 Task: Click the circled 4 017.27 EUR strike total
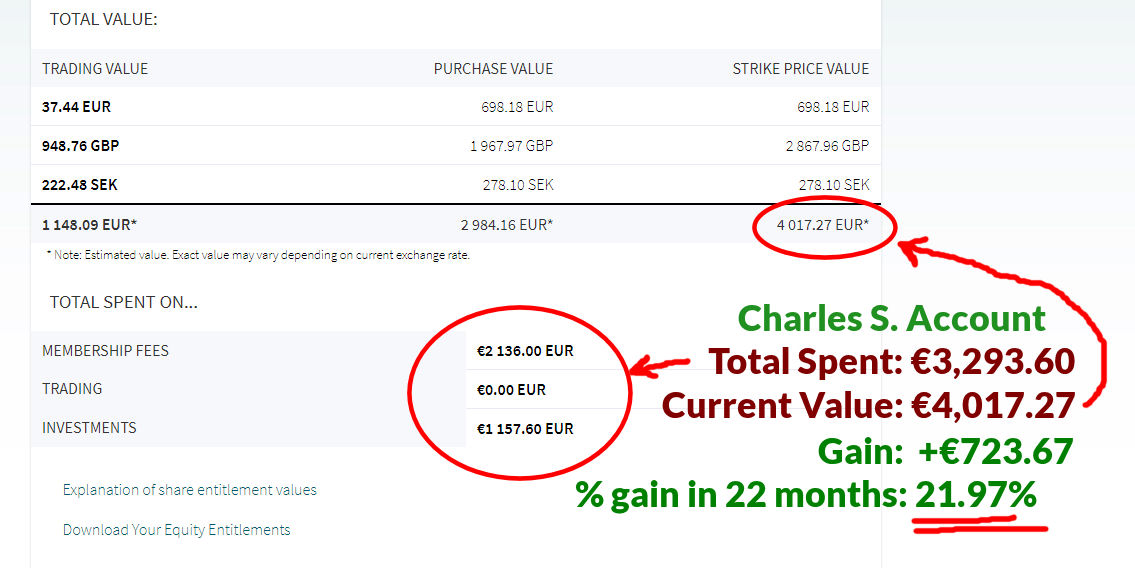pos(823,224)
